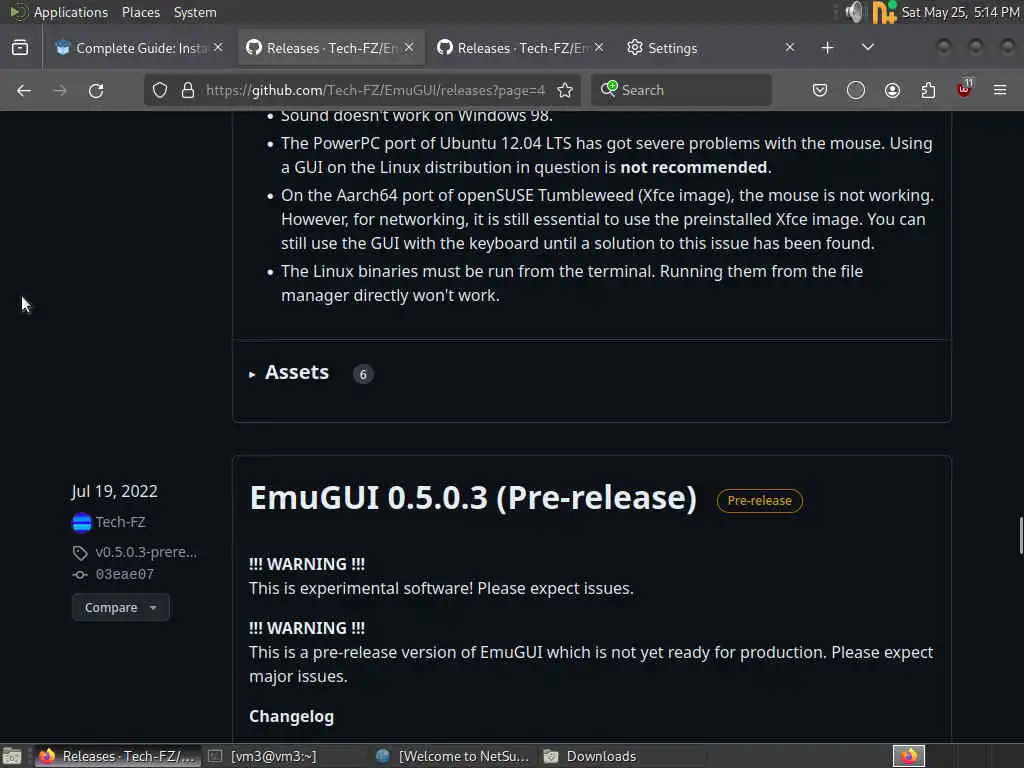Image resolution: width=1024 pixels, height=768 pixels.
Task: Expand the Assets 6 section
Action: 296,373
